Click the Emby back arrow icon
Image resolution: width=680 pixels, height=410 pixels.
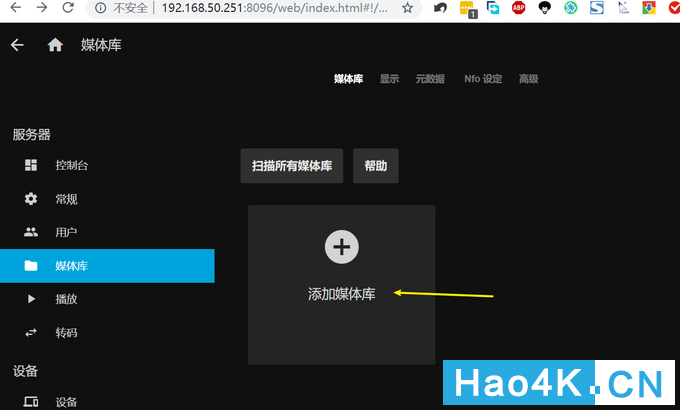tap(17, 45)
